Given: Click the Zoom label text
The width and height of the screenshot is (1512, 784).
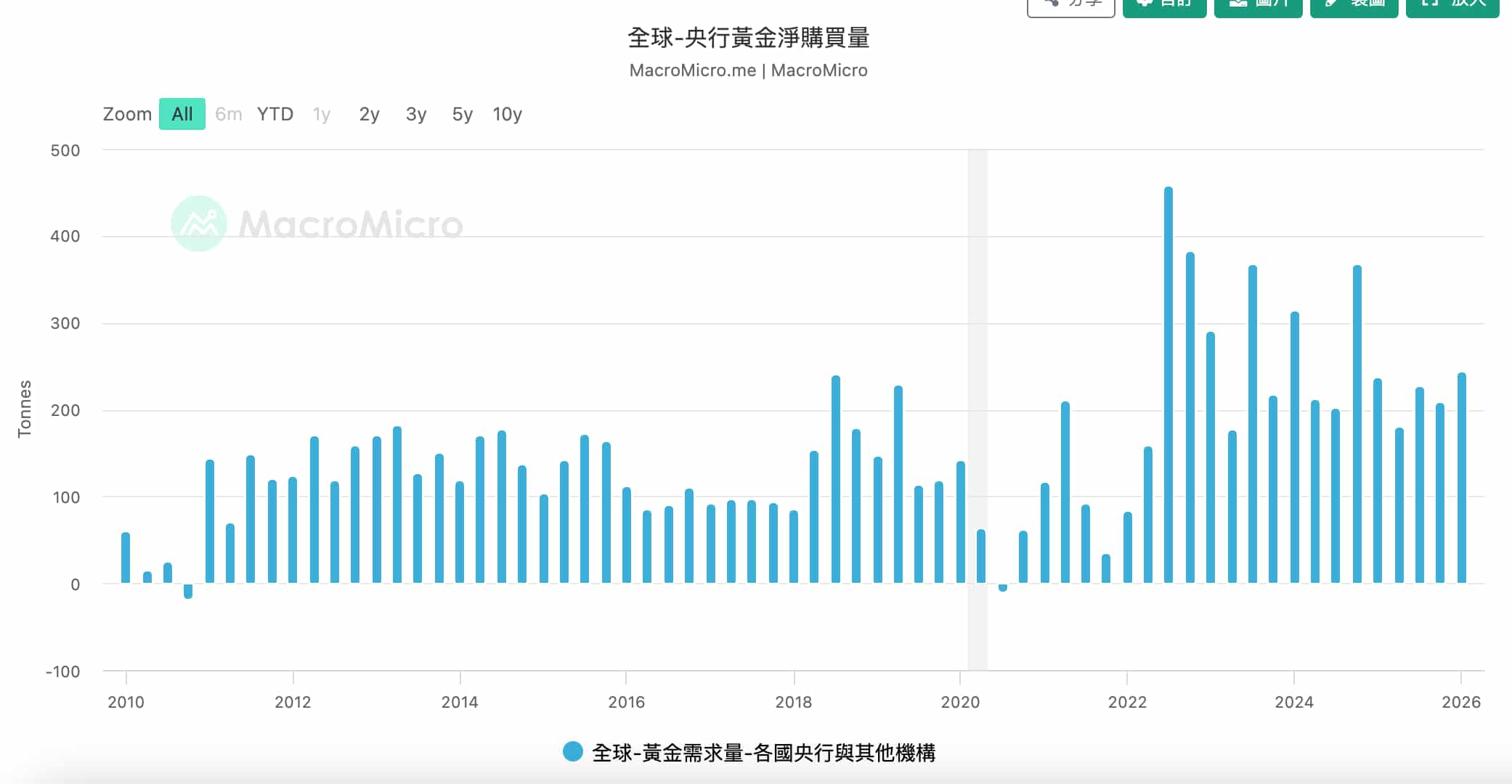Looking at the screenshot, I should (127, 114).
